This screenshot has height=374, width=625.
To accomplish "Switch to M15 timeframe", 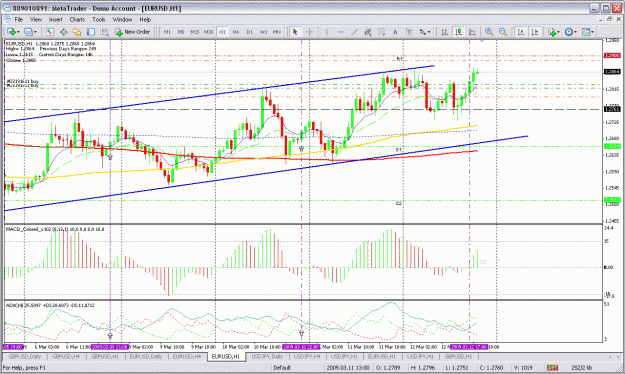I will (x=195, y=31).
